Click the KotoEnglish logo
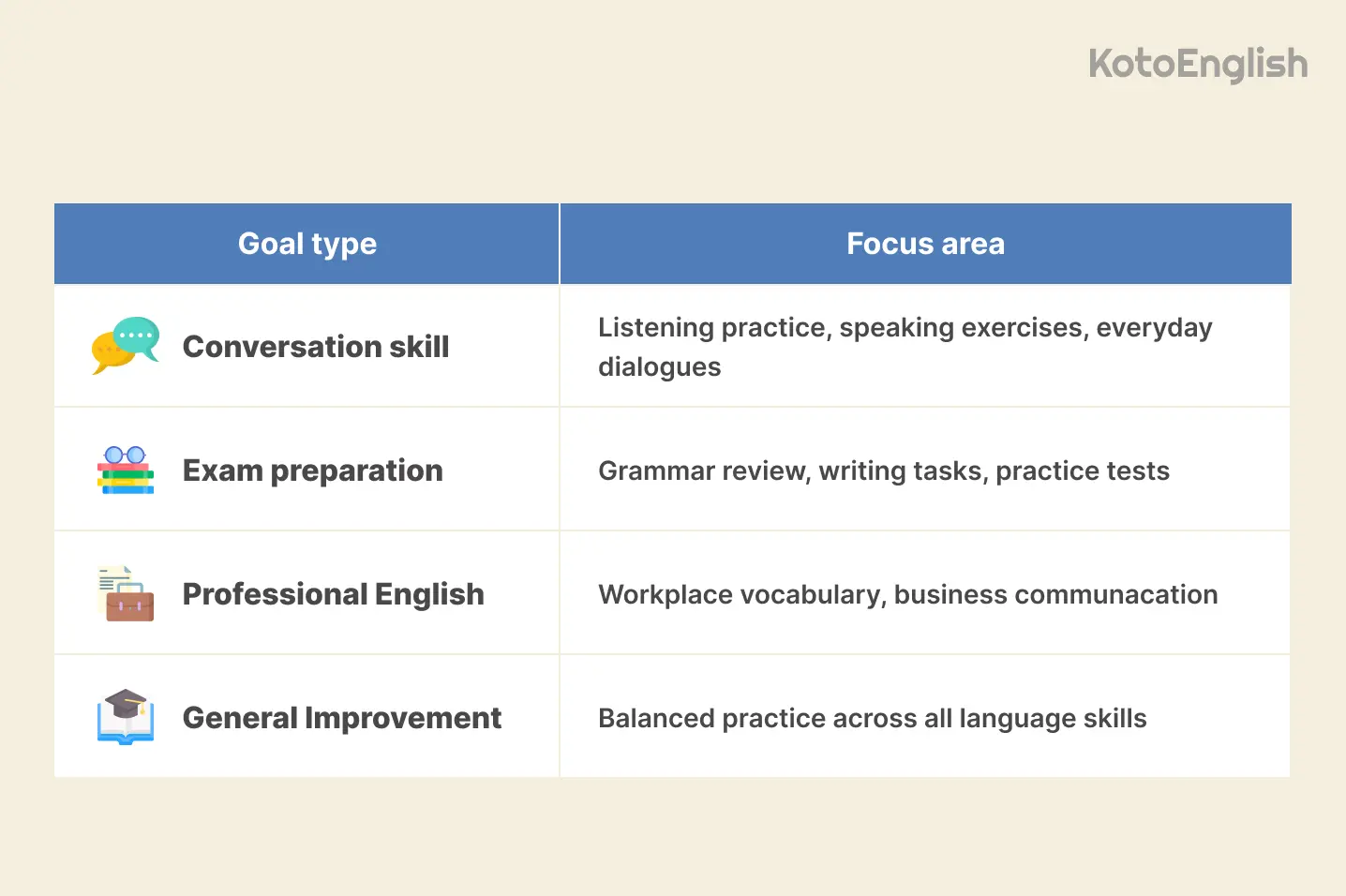Viewport: 1346px width, 896px height. point(1198,65)
